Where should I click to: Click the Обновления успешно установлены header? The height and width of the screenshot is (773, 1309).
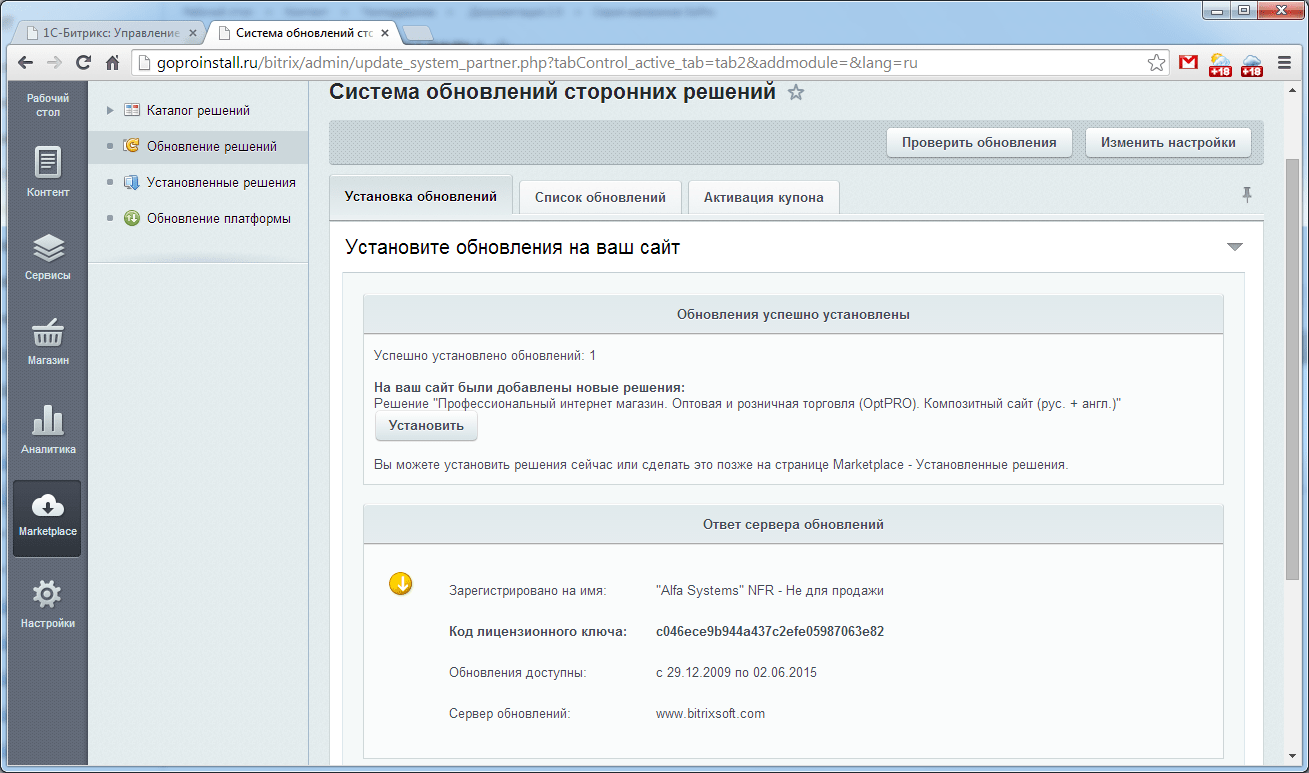tap(793, 314)
